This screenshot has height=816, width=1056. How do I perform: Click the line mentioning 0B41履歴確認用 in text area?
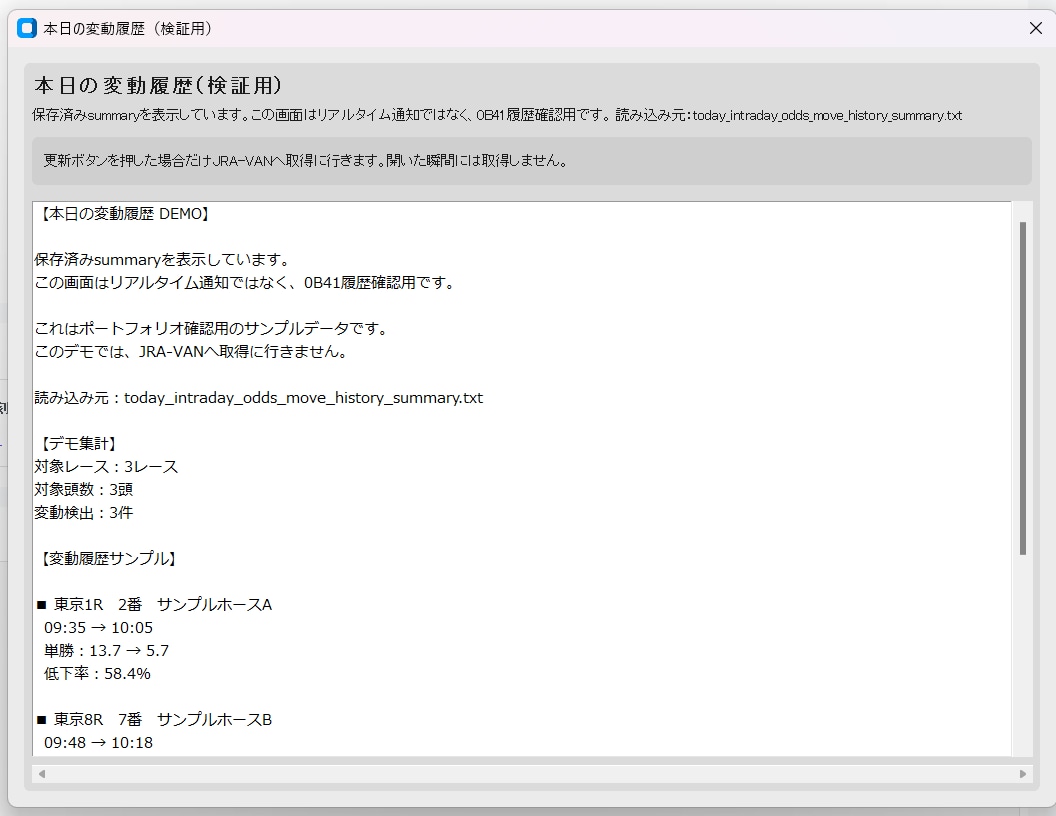[246, 283]
